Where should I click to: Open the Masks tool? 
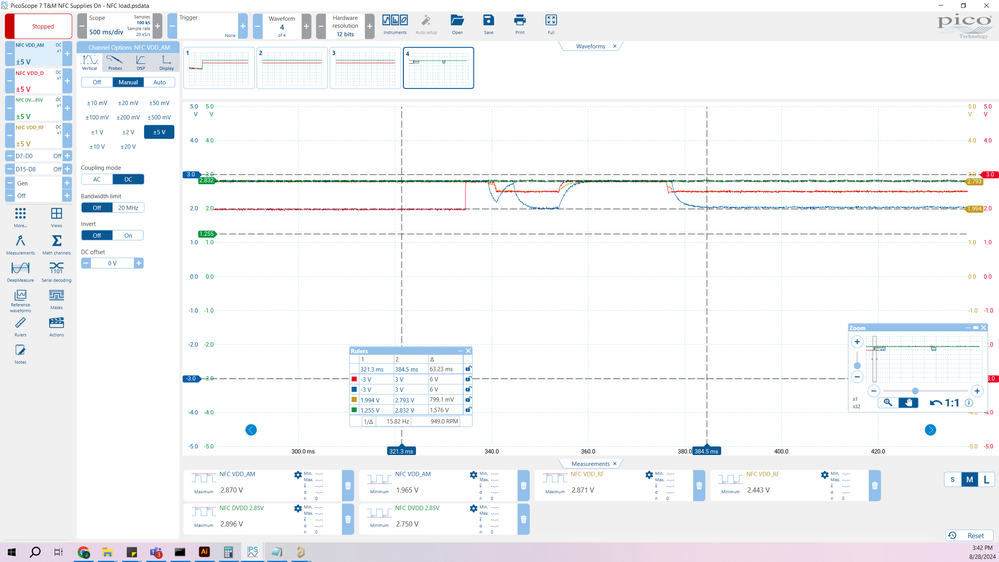pyautogui.click(x=56, y=295)
